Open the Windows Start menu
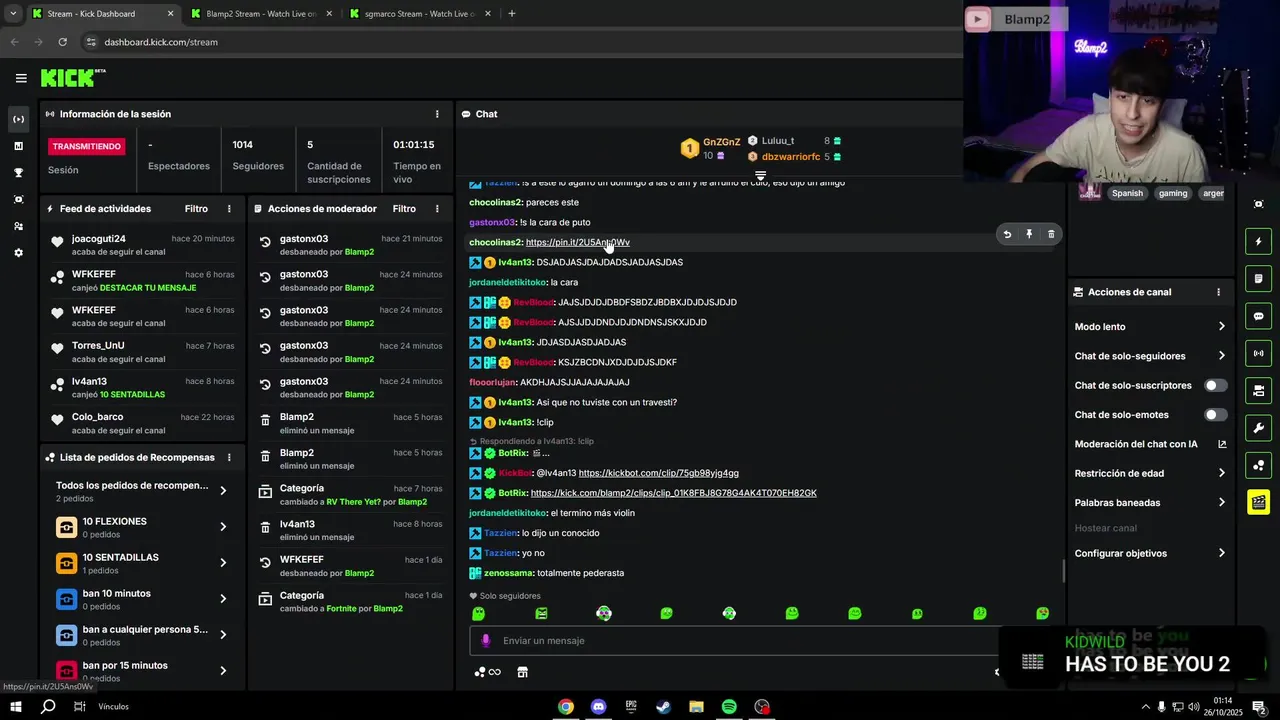 coord(15,707)
